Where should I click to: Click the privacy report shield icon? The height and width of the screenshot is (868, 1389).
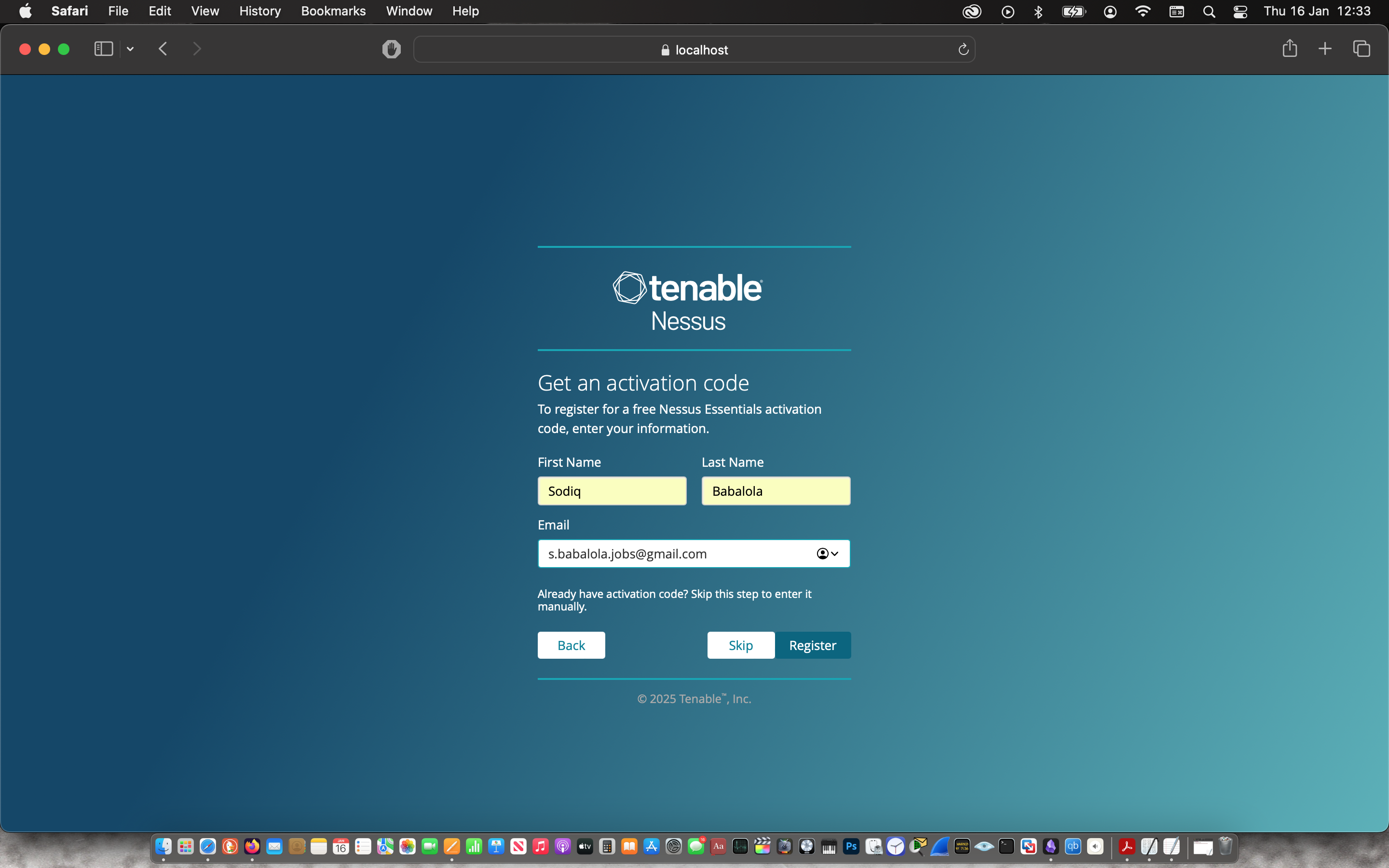click(x=392, y=49)
